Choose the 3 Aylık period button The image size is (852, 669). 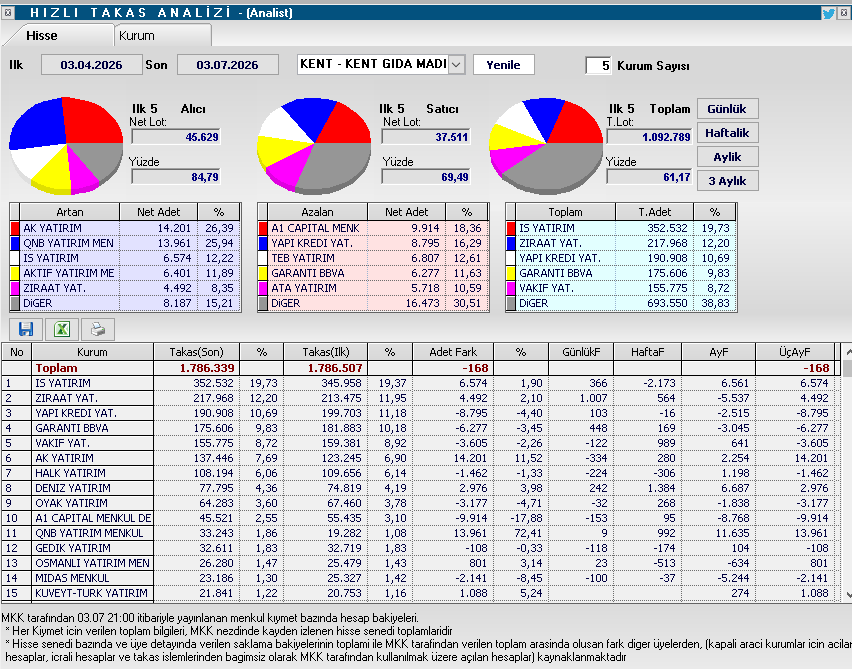pyautogui.click(x=727, y=180)
